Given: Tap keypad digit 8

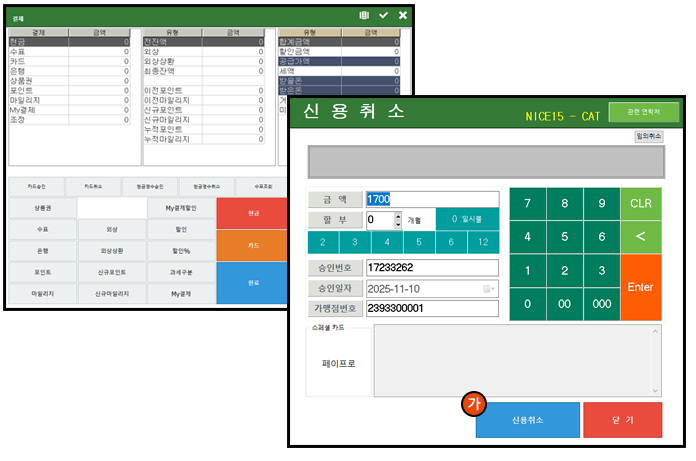Looking at the screenshot, I should tap(565, 204).
